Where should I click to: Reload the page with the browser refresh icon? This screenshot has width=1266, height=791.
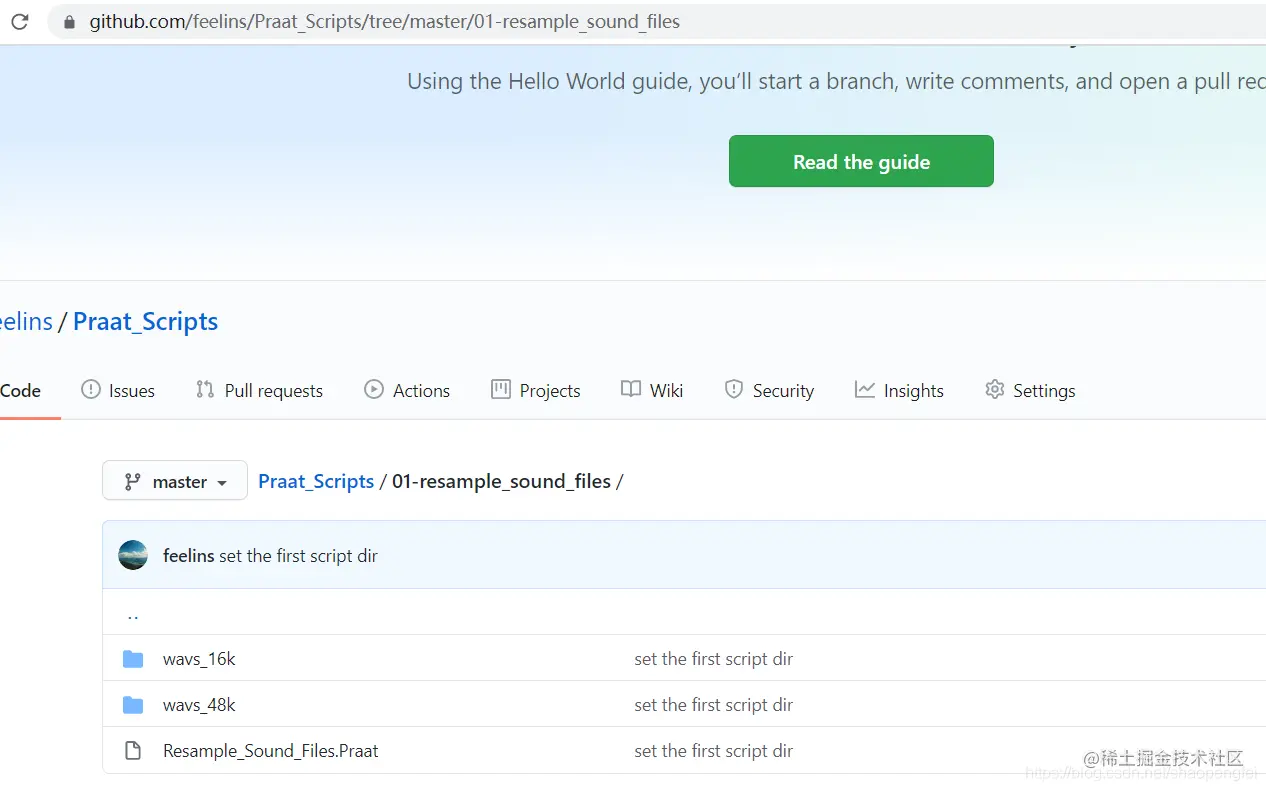coord(19,21)
